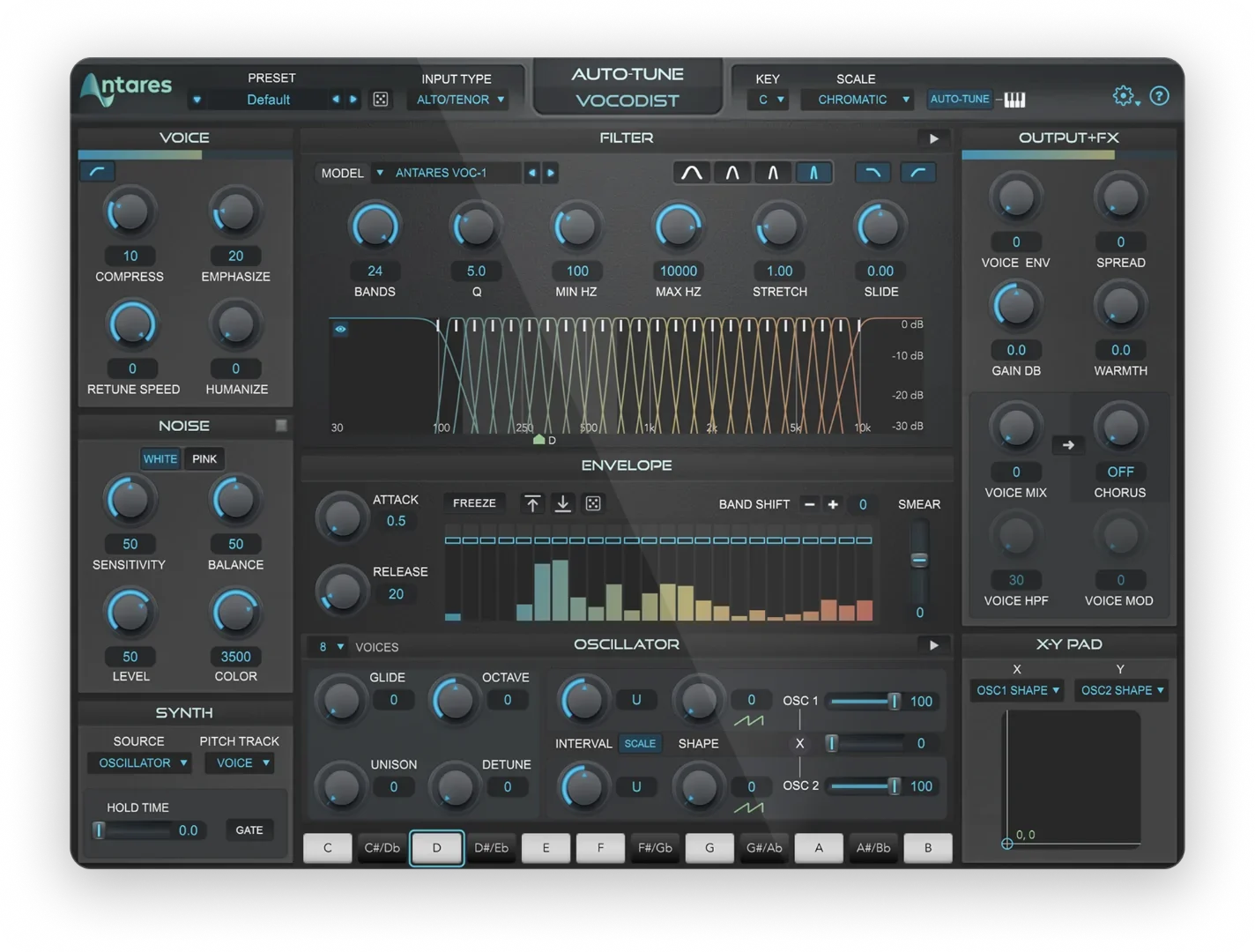Open the preset dropdown arrow

click(197, 100)
